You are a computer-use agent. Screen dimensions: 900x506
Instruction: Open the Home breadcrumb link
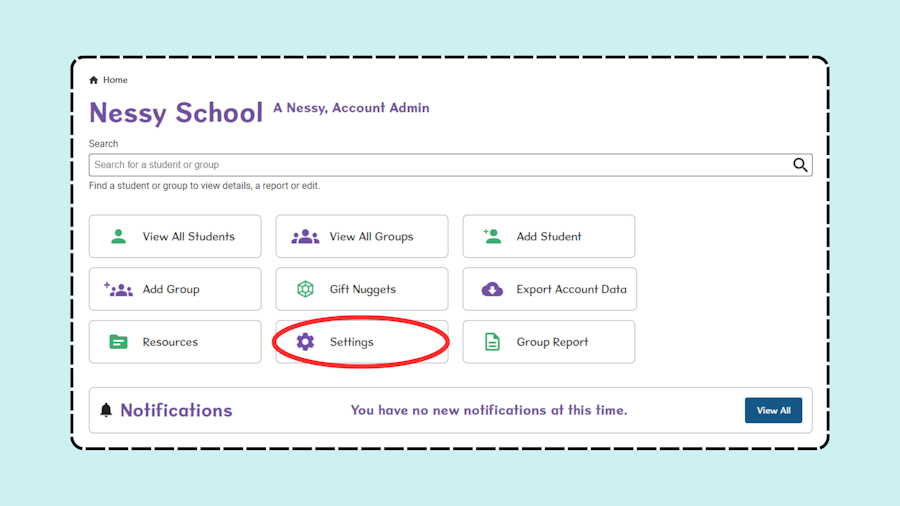[115, 80]
